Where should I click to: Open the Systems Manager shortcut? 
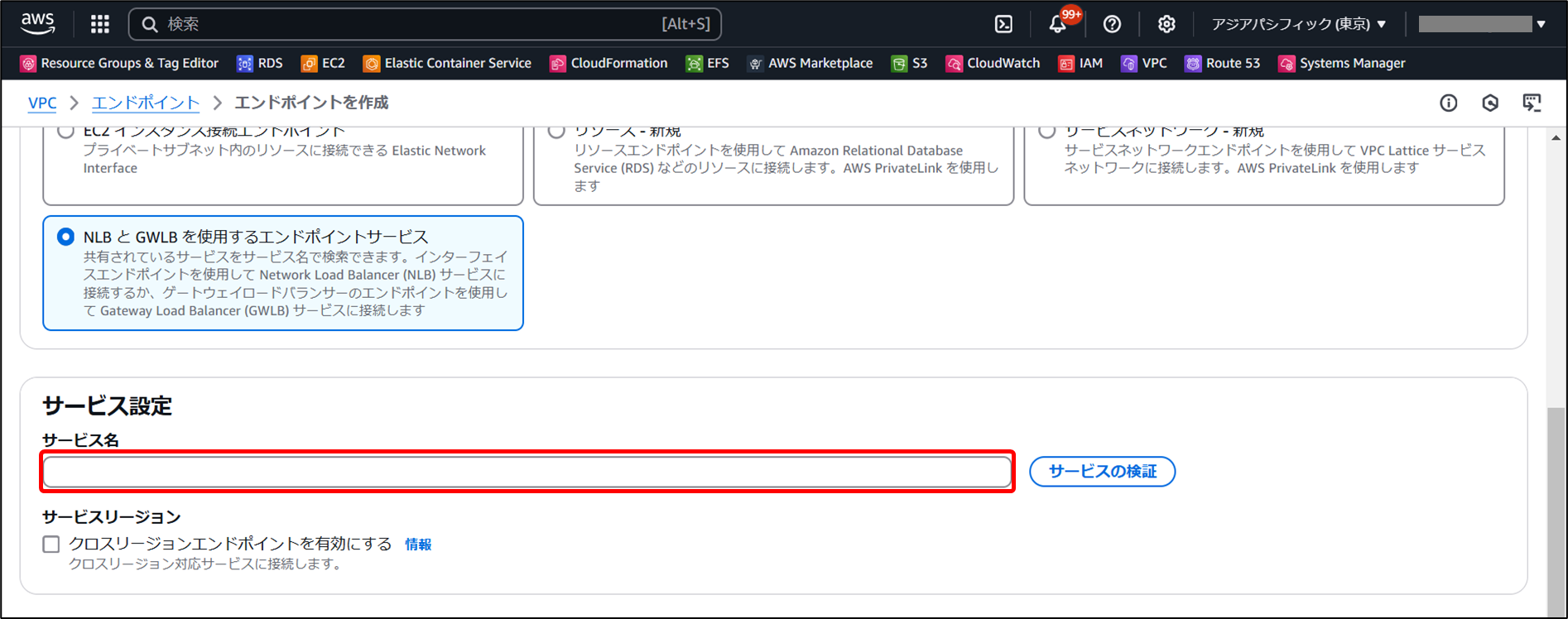(1342, 63)
